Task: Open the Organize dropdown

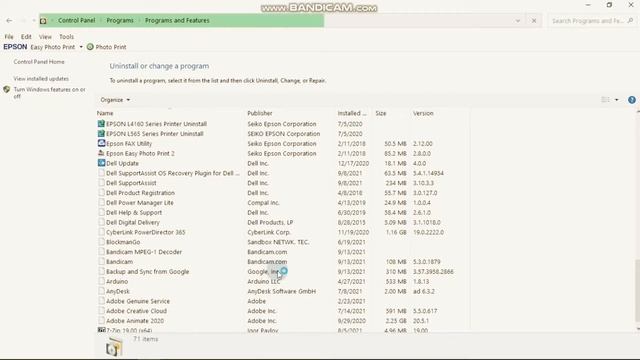Action: (115, 100)
